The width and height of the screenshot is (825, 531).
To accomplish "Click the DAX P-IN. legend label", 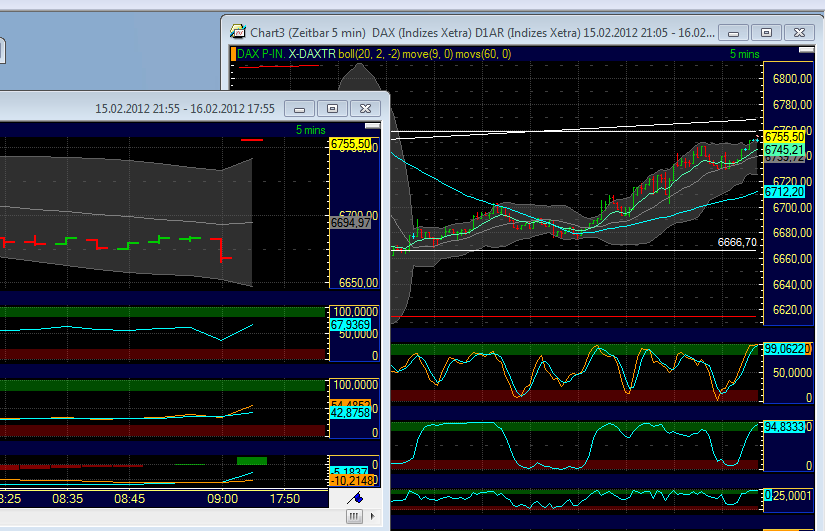I will click(x=261, y=54).
